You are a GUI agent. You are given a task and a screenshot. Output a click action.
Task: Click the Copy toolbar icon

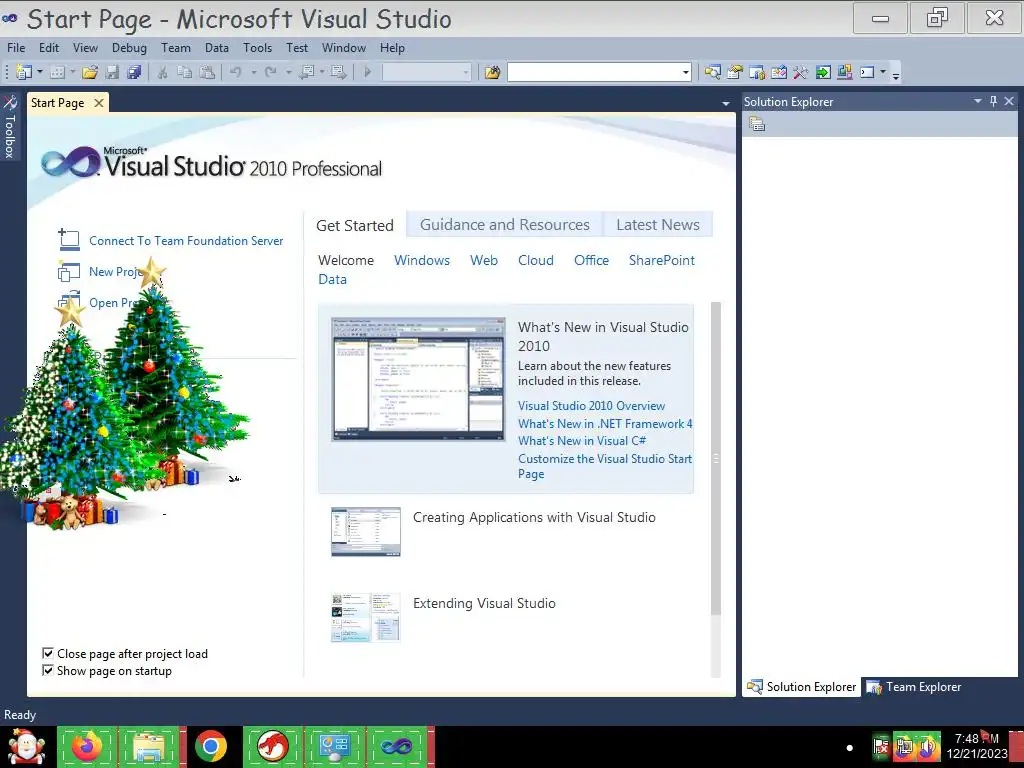tap(185, 72)
